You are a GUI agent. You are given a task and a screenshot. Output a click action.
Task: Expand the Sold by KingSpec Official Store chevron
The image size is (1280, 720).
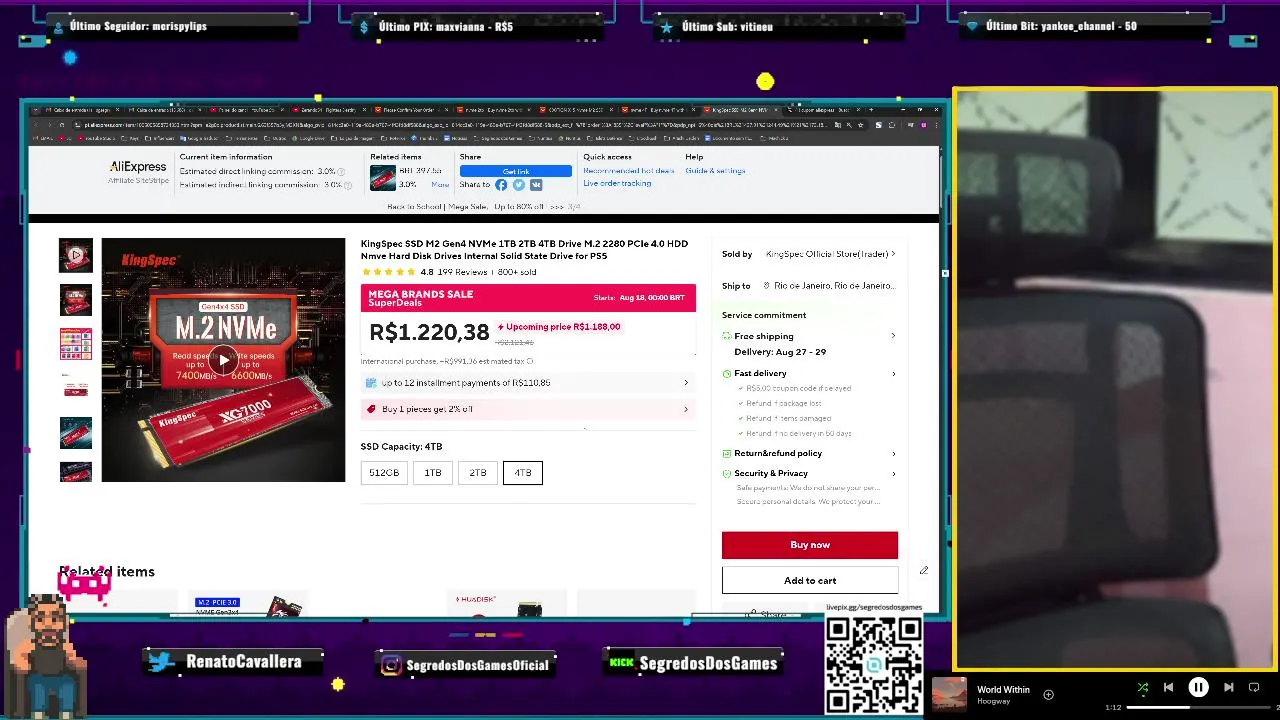(x=893, y=254)
